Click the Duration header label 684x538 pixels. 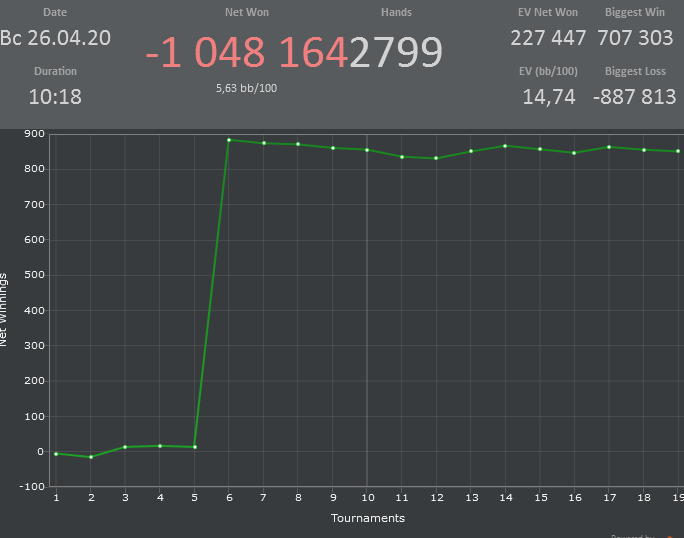pyautogui.click(x=55, y=71)
